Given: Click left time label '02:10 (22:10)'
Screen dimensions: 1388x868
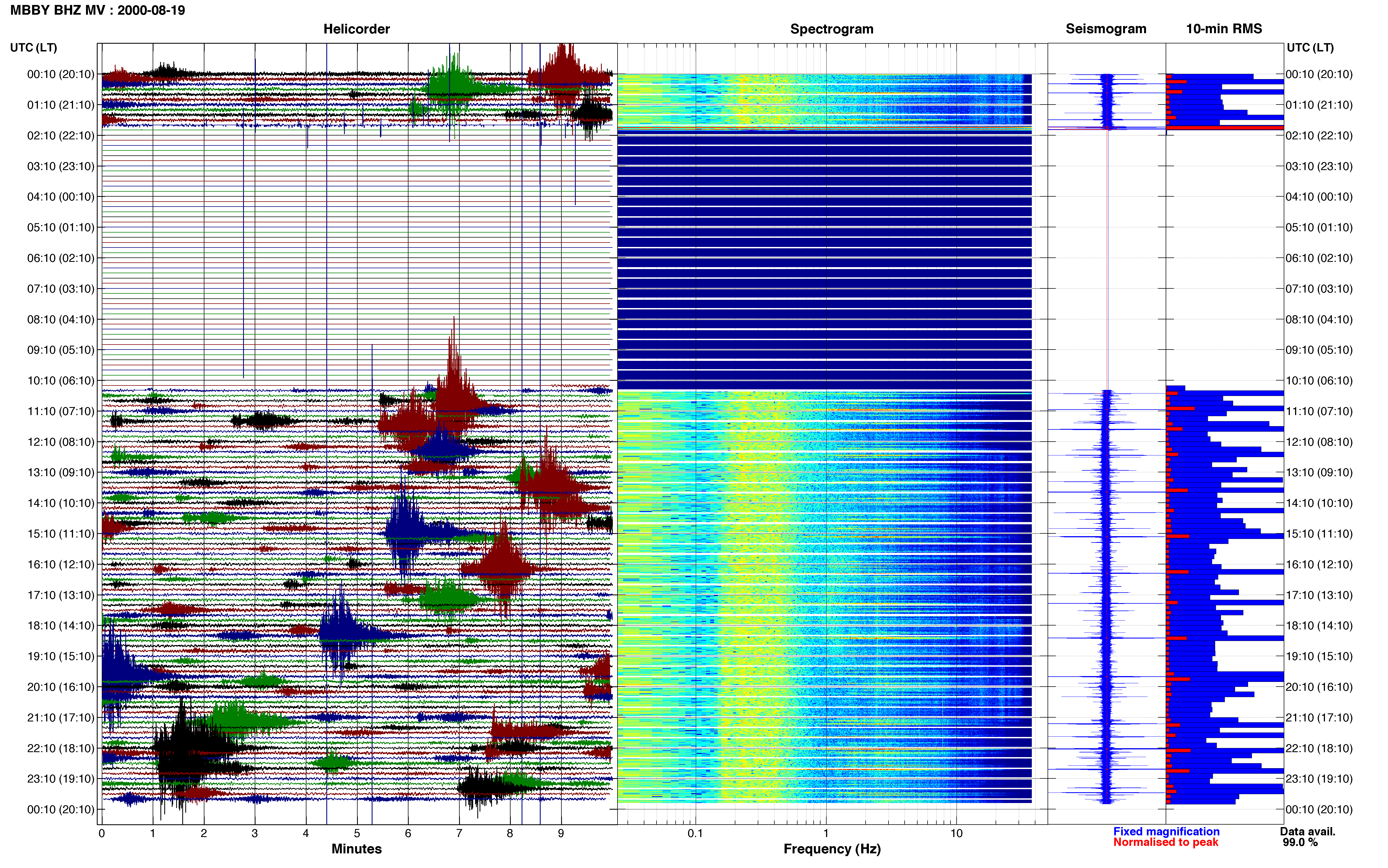Looking at the screenshot, I should 61,135.
